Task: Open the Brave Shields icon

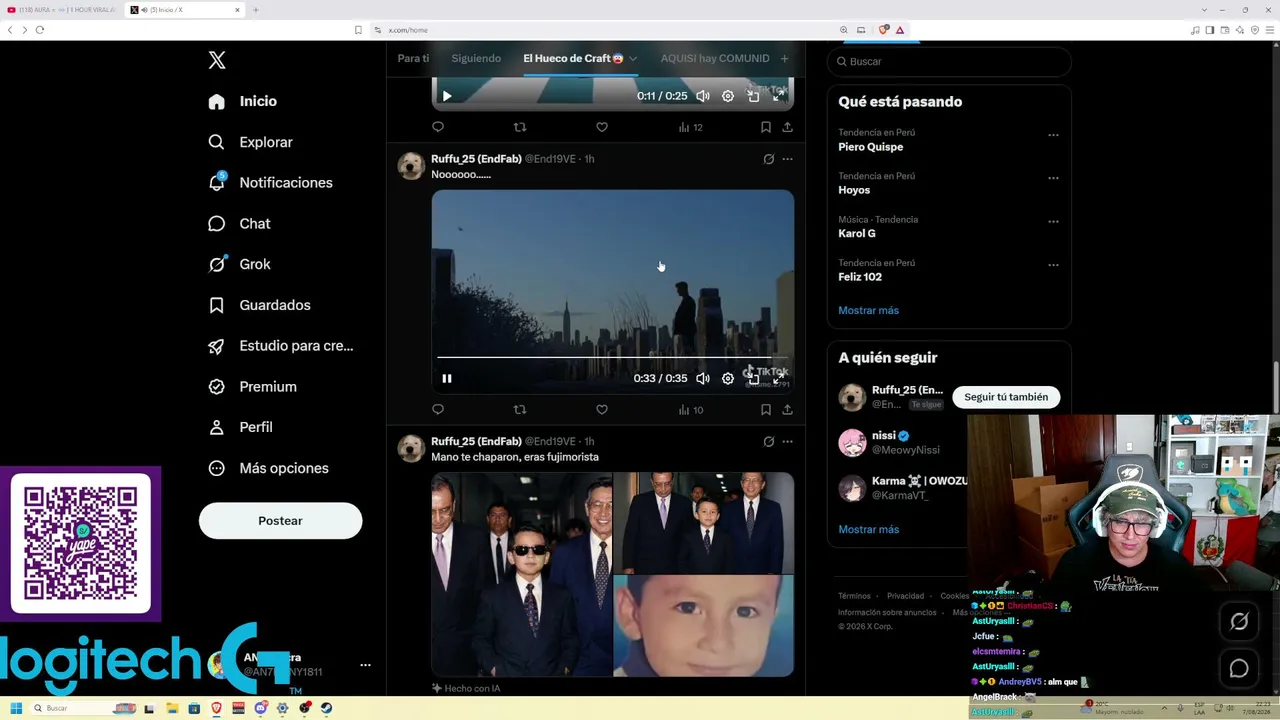Action: point(883,30)
